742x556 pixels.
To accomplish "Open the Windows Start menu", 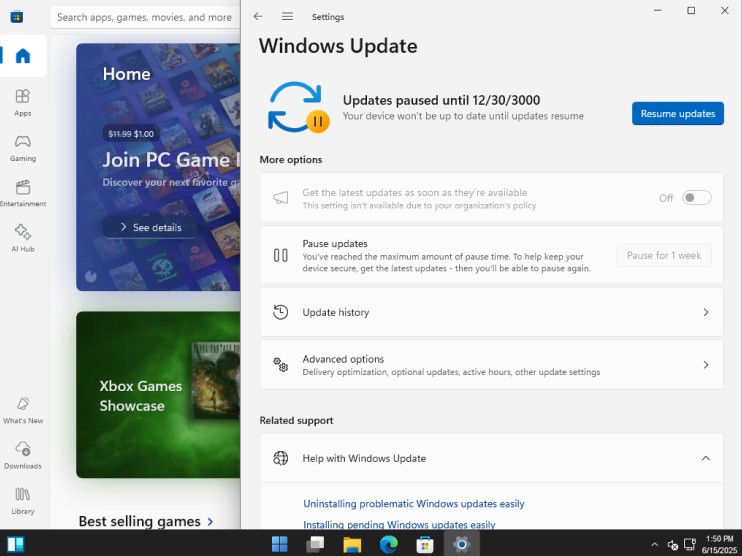I will click(280, 544).
